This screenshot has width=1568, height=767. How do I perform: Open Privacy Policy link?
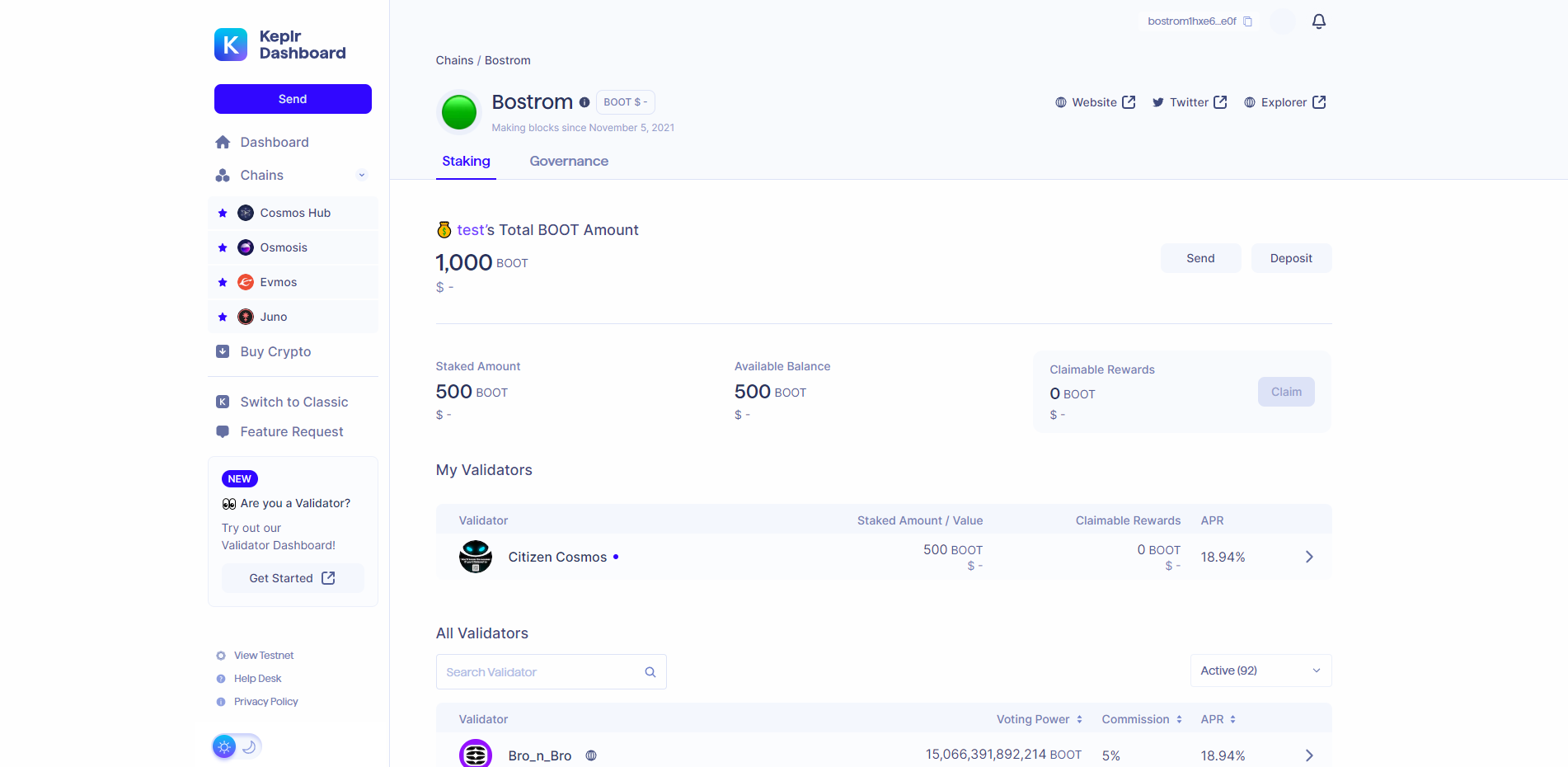tap(266, 702)
